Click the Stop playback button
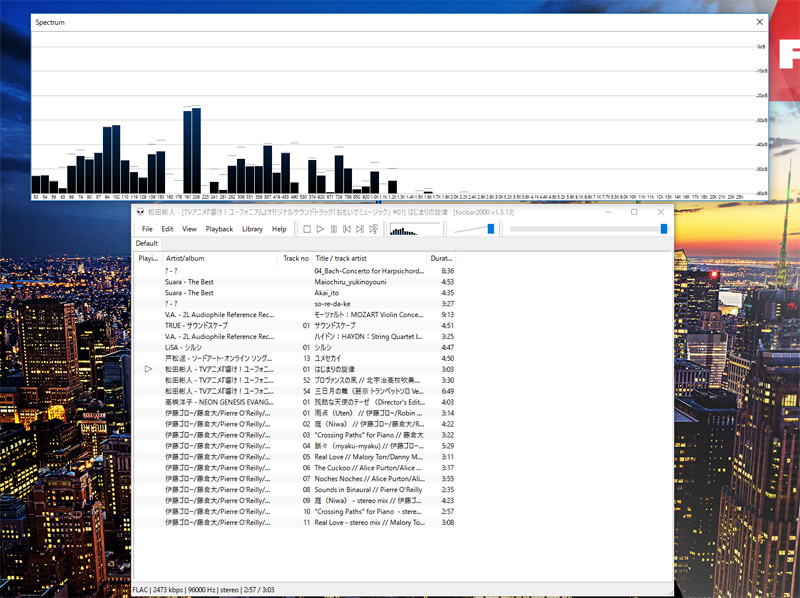800x598 pixels. point(307,229)
